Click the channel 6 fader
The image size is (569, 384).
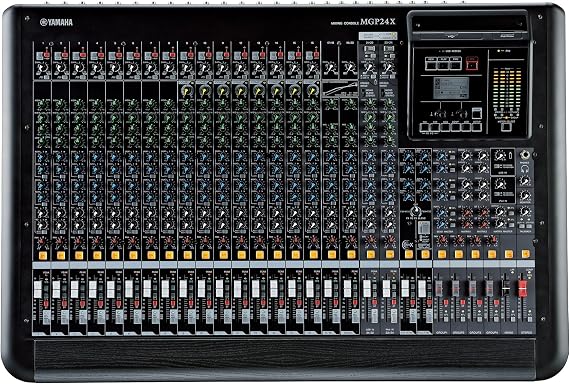[x=128, y=289]
